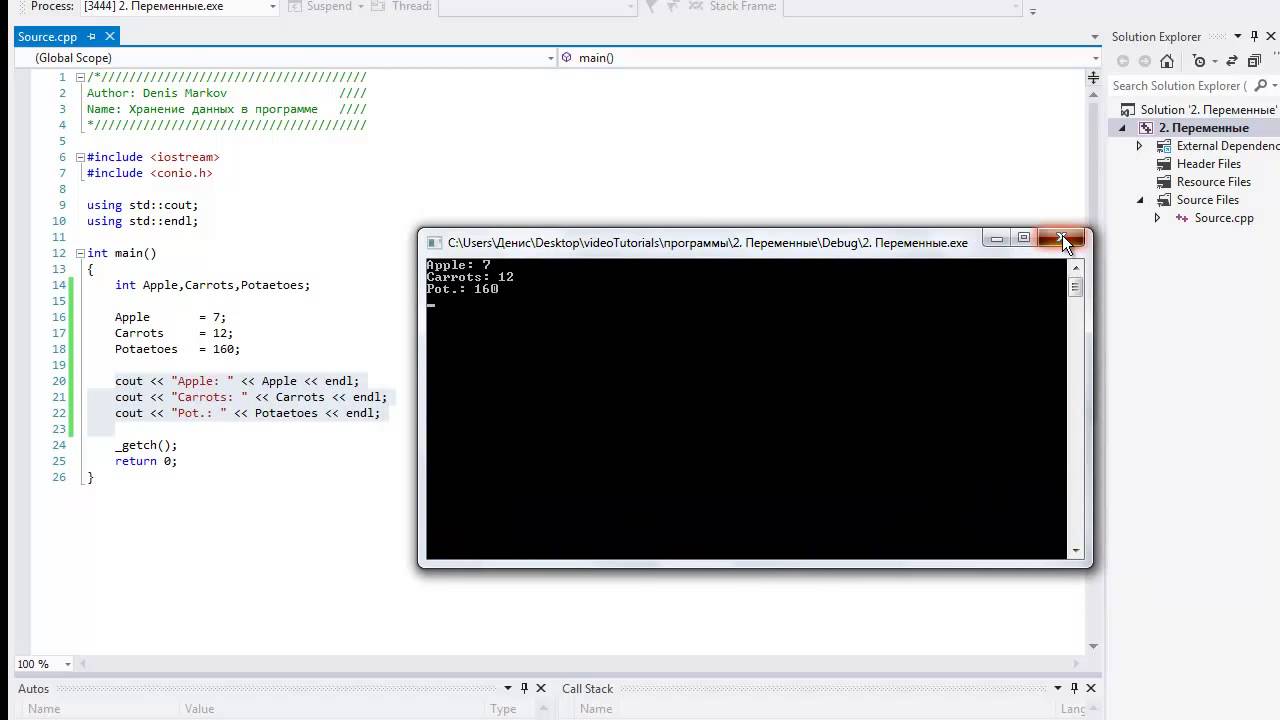
Task: Open the Process dropdown list
Action: pyautogui.click(x=272, y=7)
